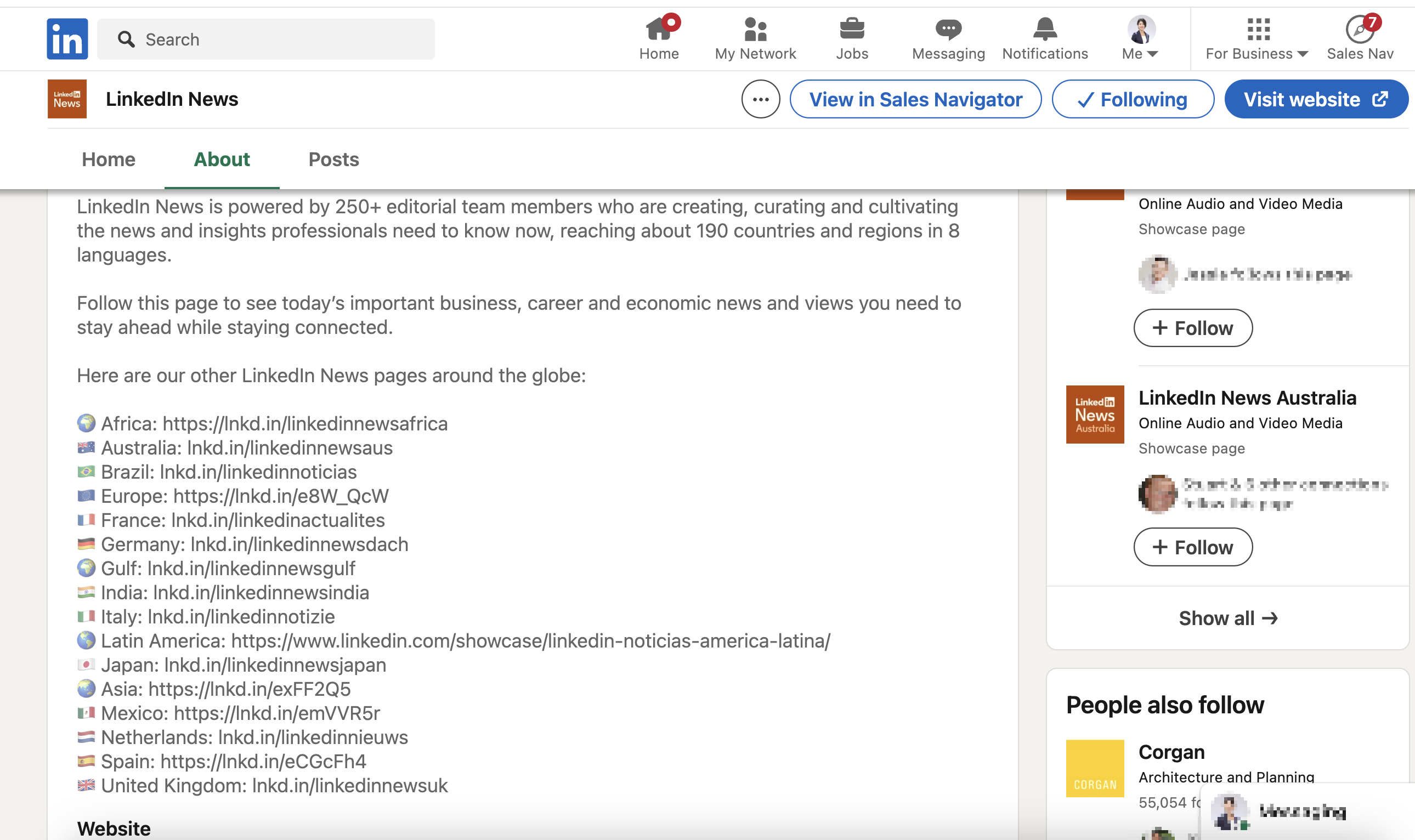Click connection avatar under LinkedIn News Australia

point(1157,493)
